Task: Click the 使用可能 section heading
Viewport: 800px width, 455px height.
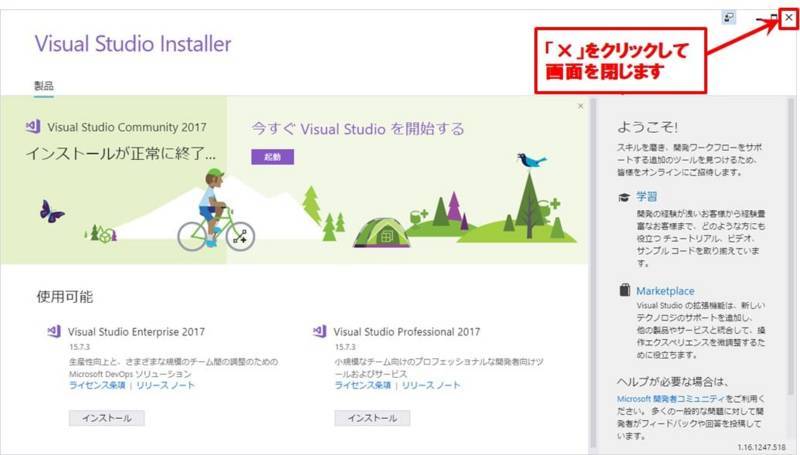Action: pyautogui.click(x=65, y=296)
